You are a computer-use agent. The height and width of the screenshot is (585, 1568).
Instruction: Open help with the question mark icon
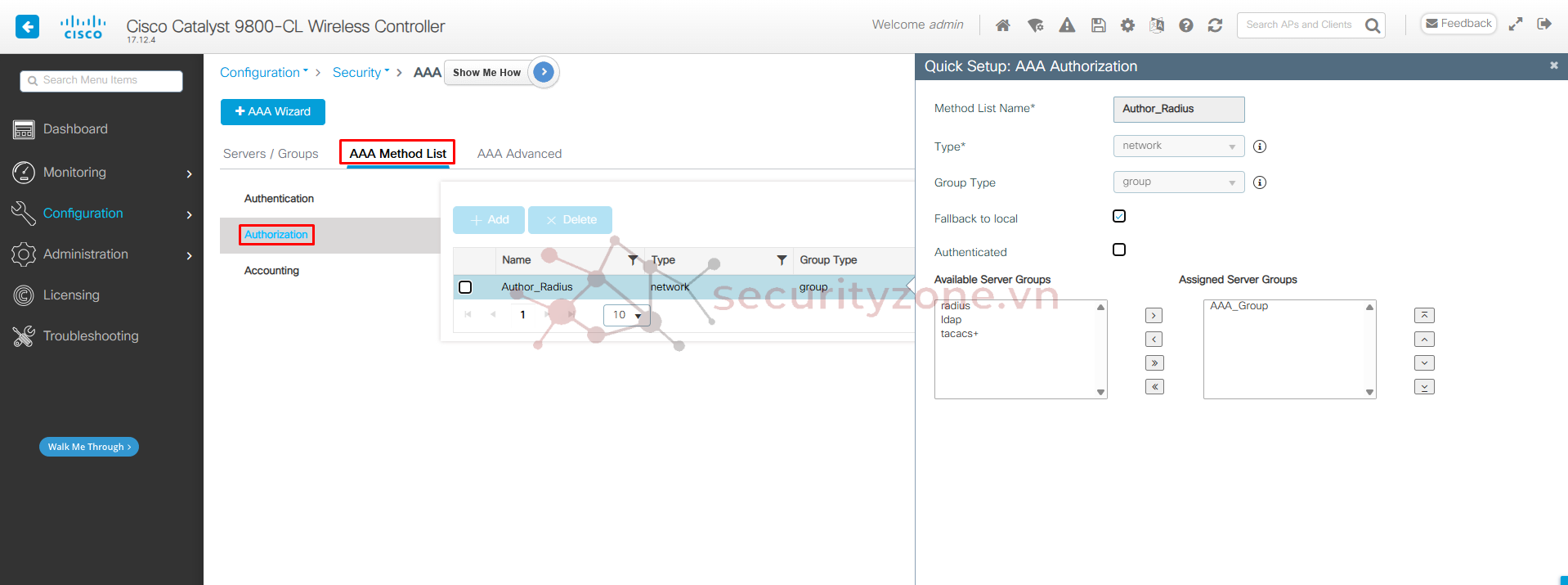click(x=1185, y=25)
